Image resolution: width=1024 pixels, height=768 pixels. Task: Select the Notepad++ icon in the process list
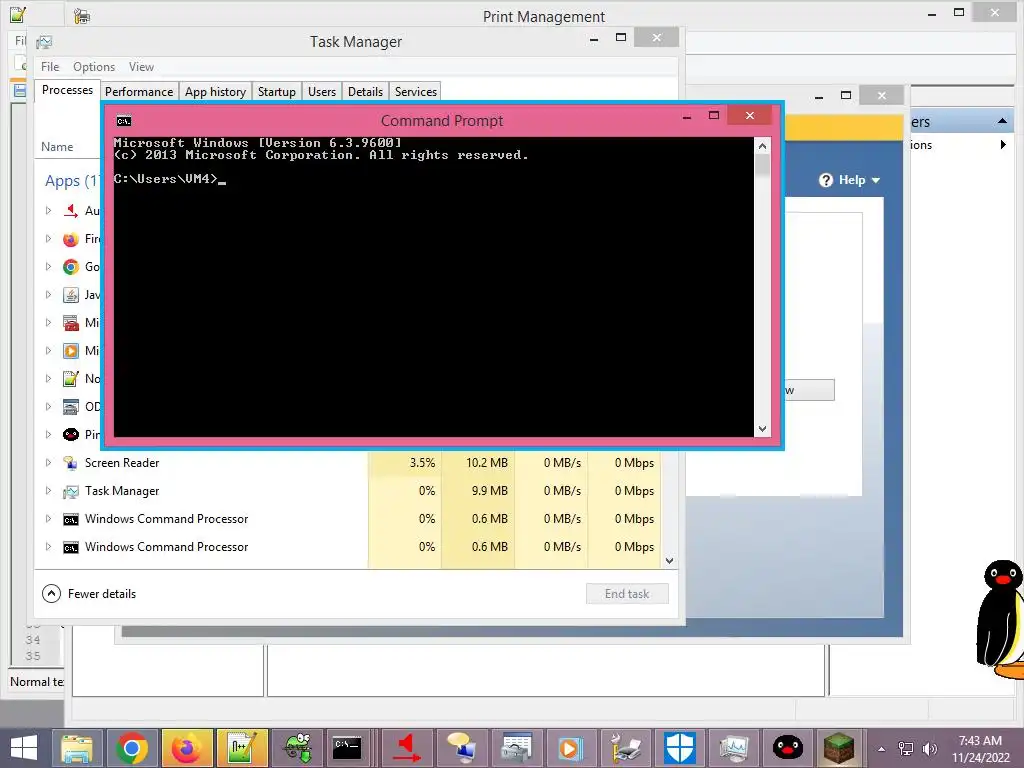click(71, 378)
